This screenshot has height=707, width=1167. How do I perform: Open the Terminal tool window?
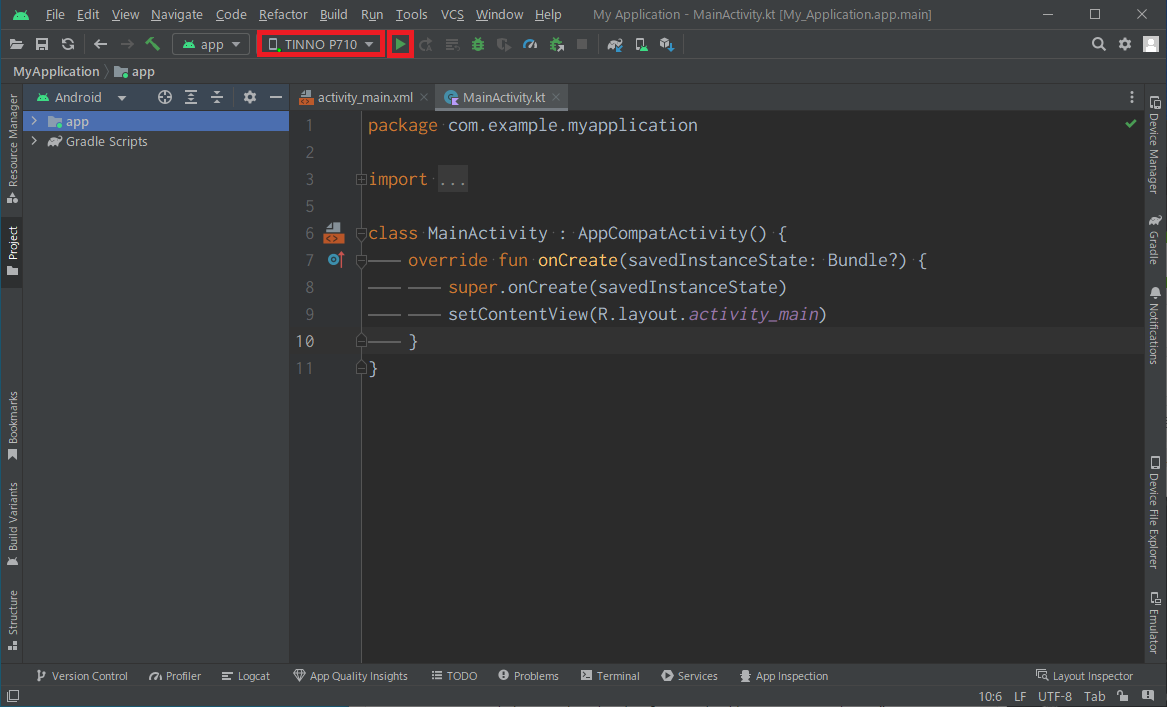(610, 676)
